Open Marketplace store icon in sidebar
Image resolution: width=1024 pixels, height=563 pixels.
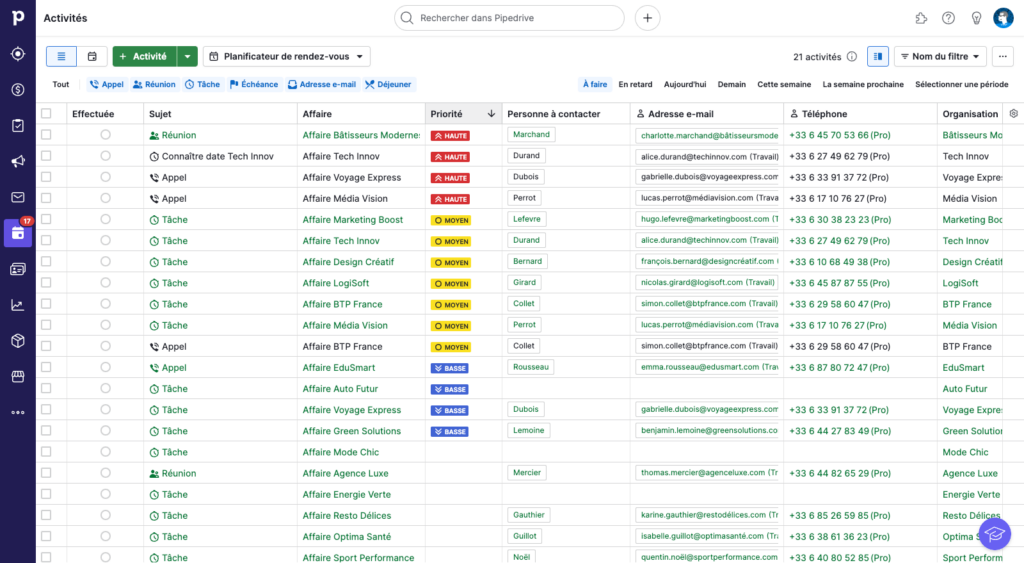18,377
